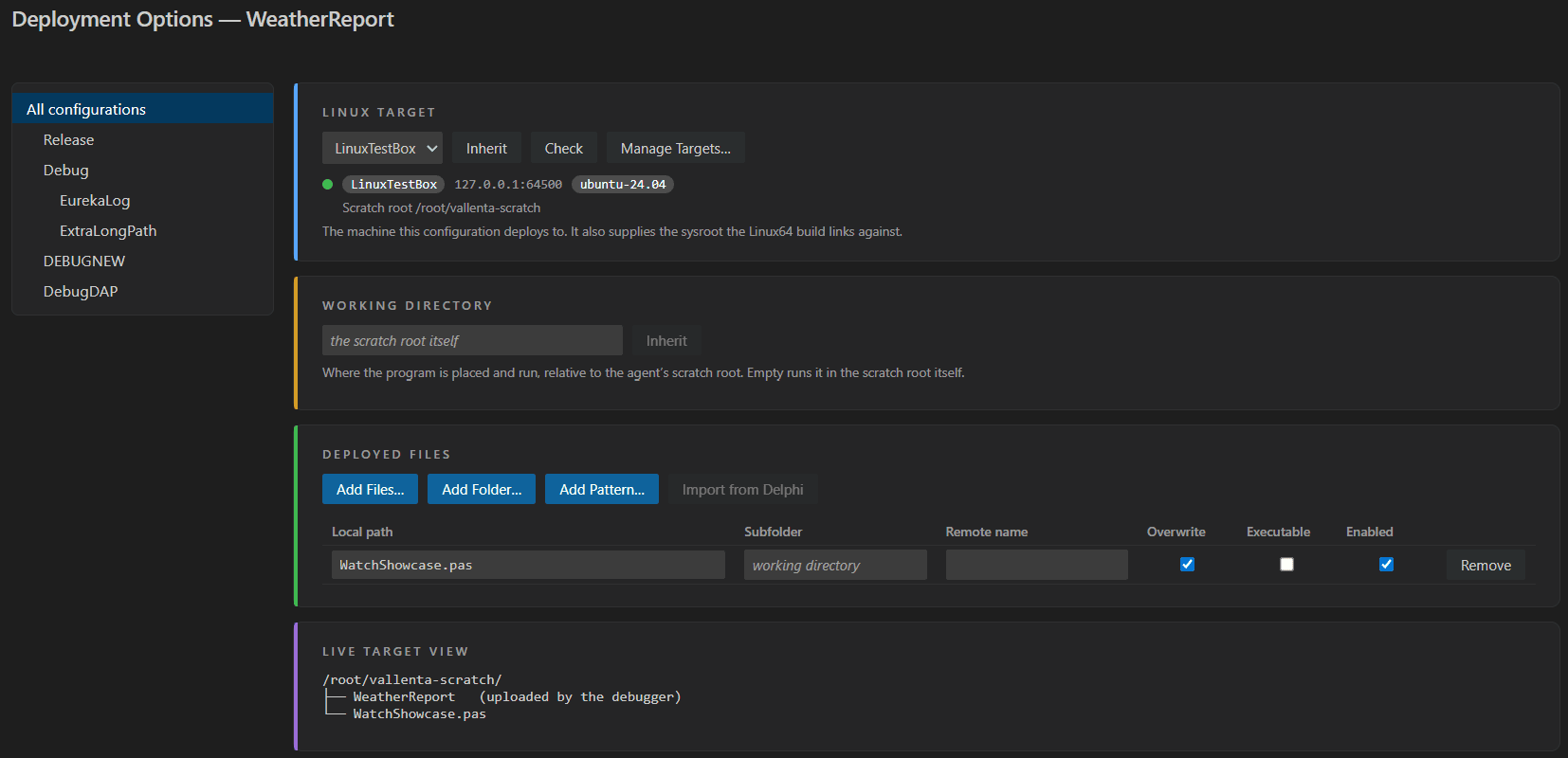Open the LinuxTestBox target dropdown
This screenshot has width=1568, height=758.
382,148
